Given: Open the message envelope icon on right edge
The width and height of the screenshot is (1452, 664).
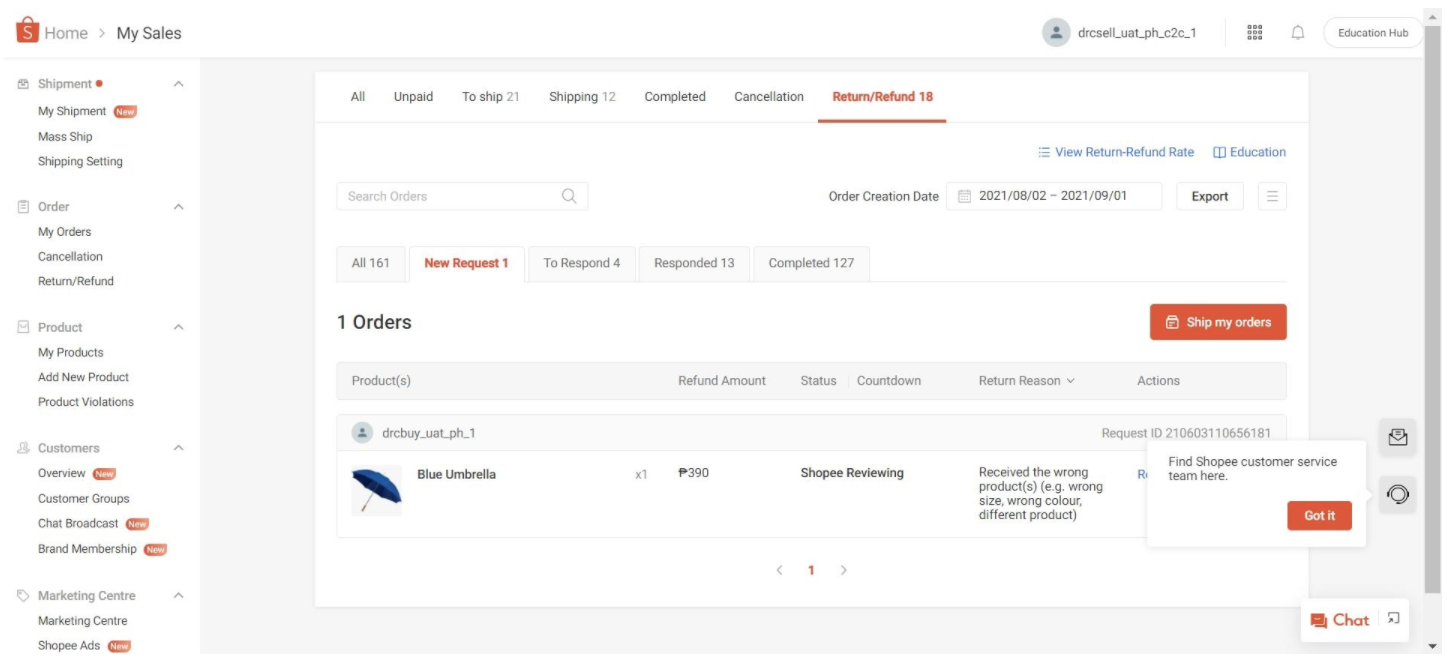Looking at the screenshot, I should coord(1397,436).
